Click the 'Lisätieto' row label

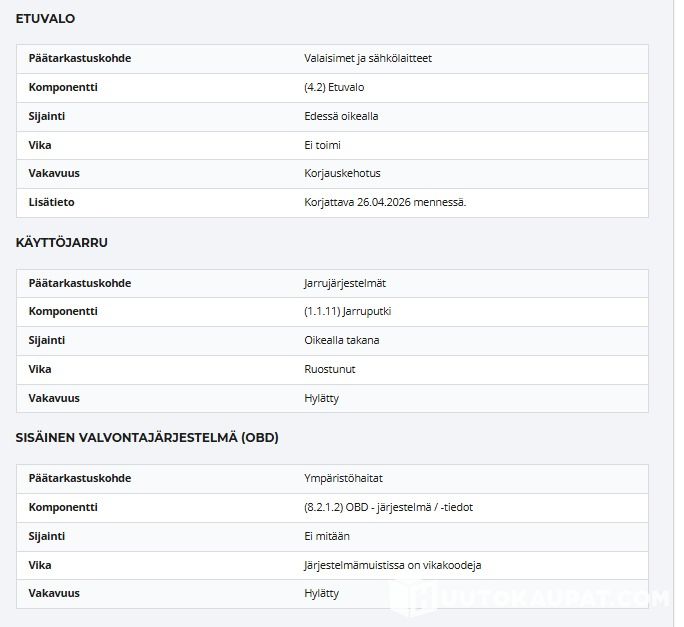(x=51, y=202)
